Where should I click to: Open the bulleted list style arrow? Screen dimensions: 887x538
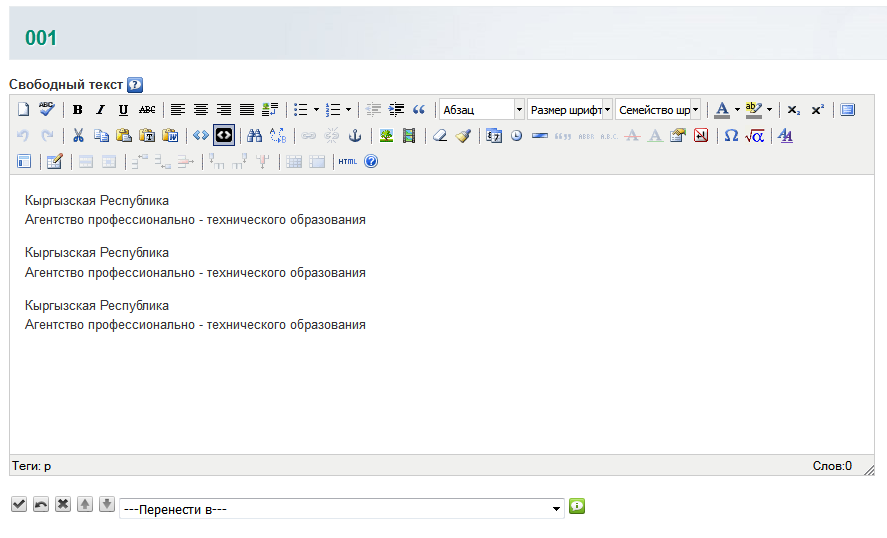click(316, 109)
